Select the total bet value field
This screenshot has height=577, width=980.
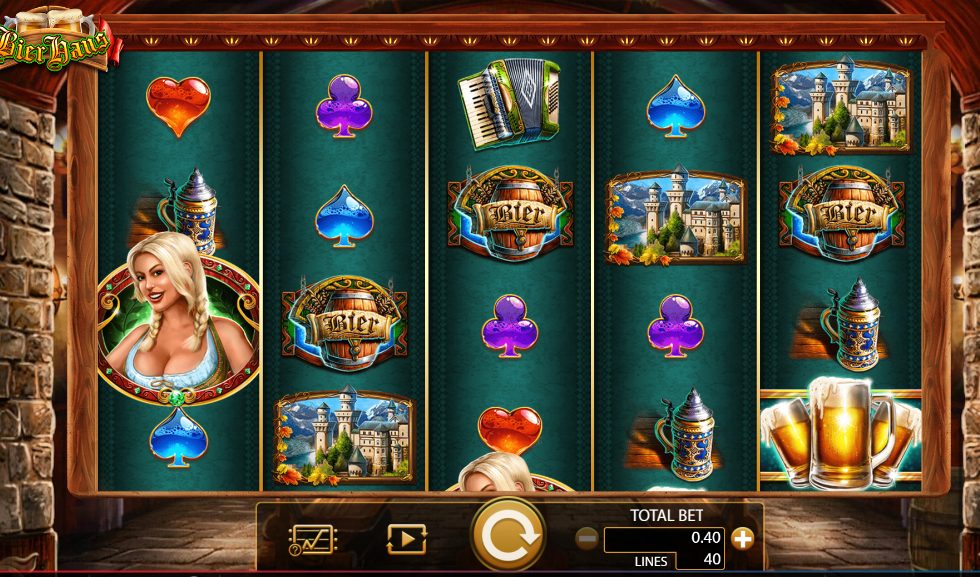point(664,539)
